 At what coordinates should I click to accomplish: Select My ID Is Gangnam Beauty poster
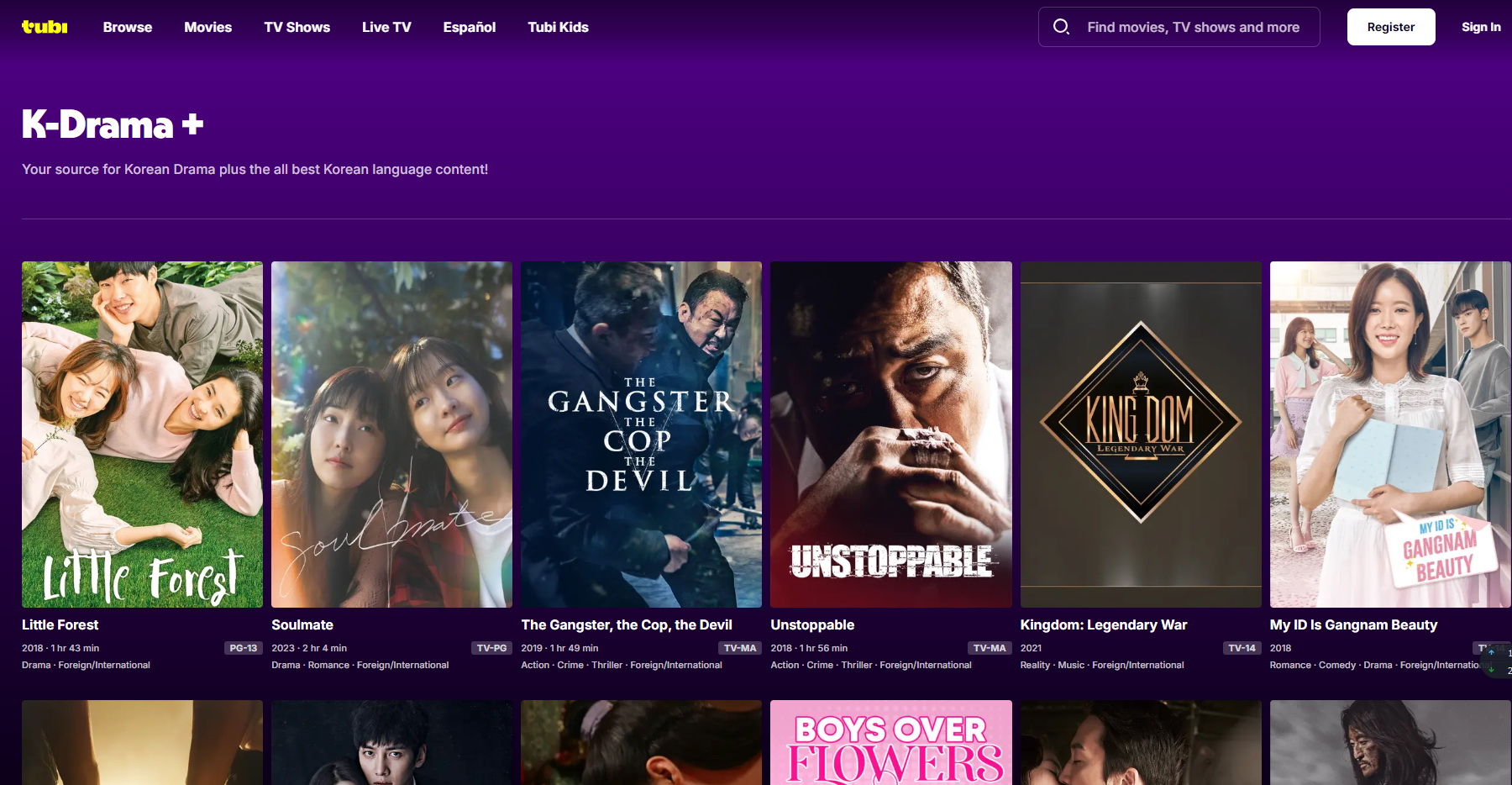coord(1389,434)
